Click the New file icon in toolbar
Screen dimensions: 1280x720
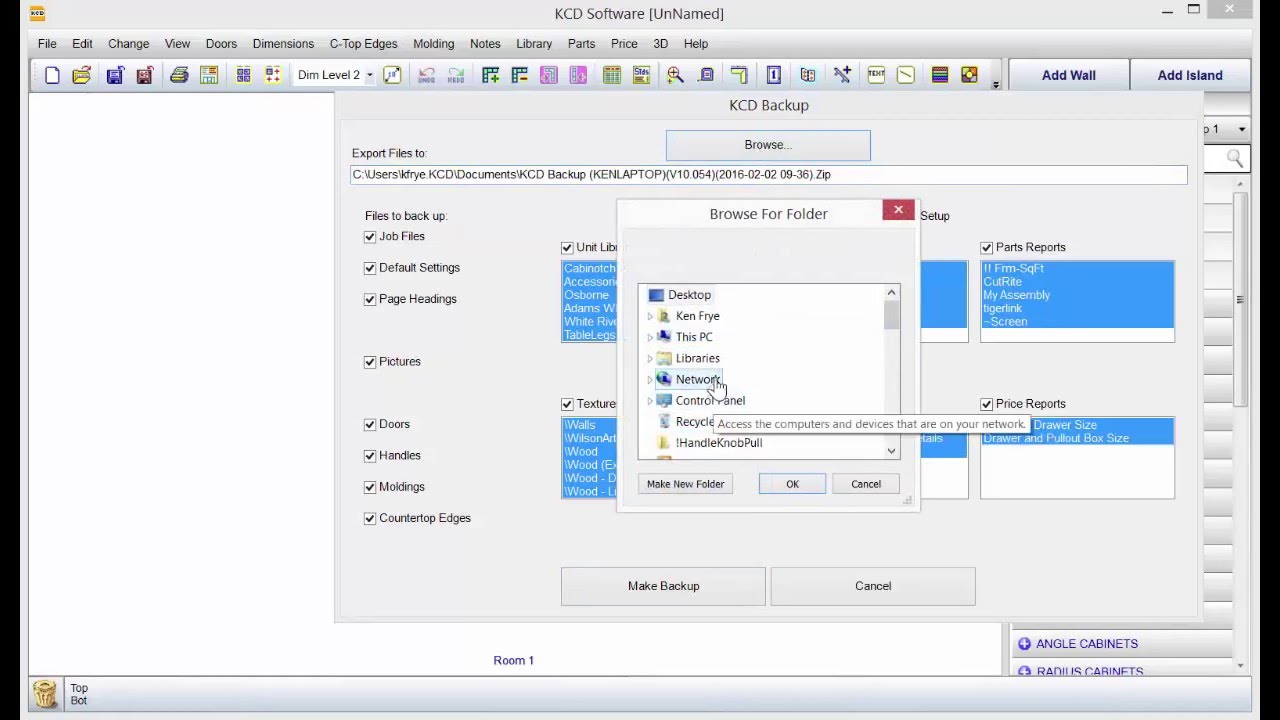(52, 75)
